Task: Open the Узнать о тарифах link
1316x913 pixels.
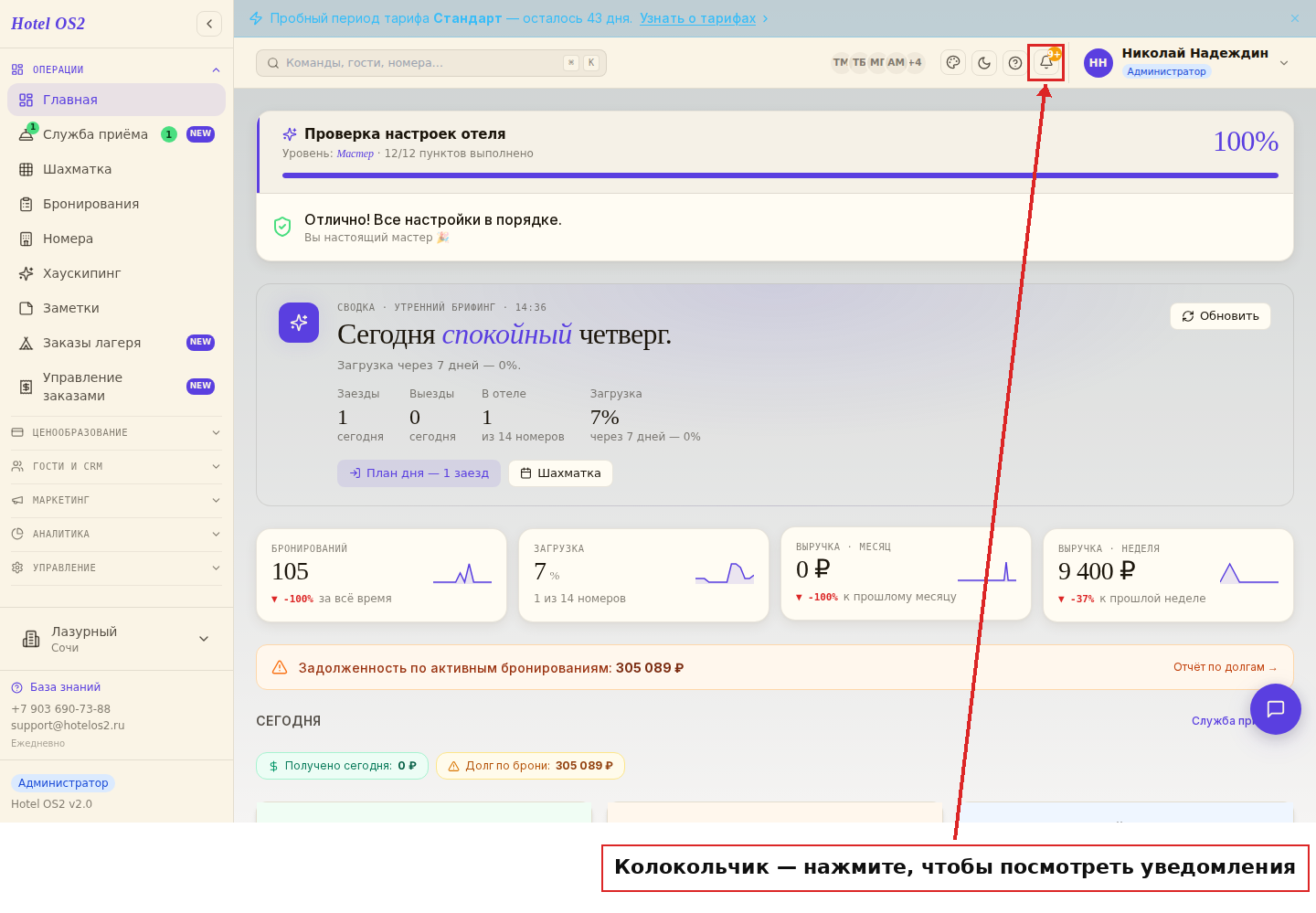Action: (x=698, y=18)
